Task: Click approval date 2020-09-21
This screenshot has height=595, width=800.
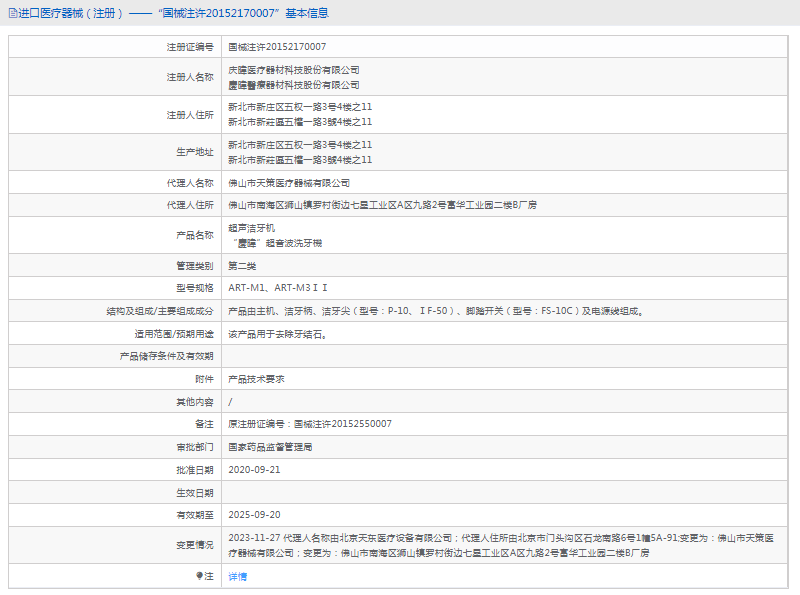Action: [254, 469]
